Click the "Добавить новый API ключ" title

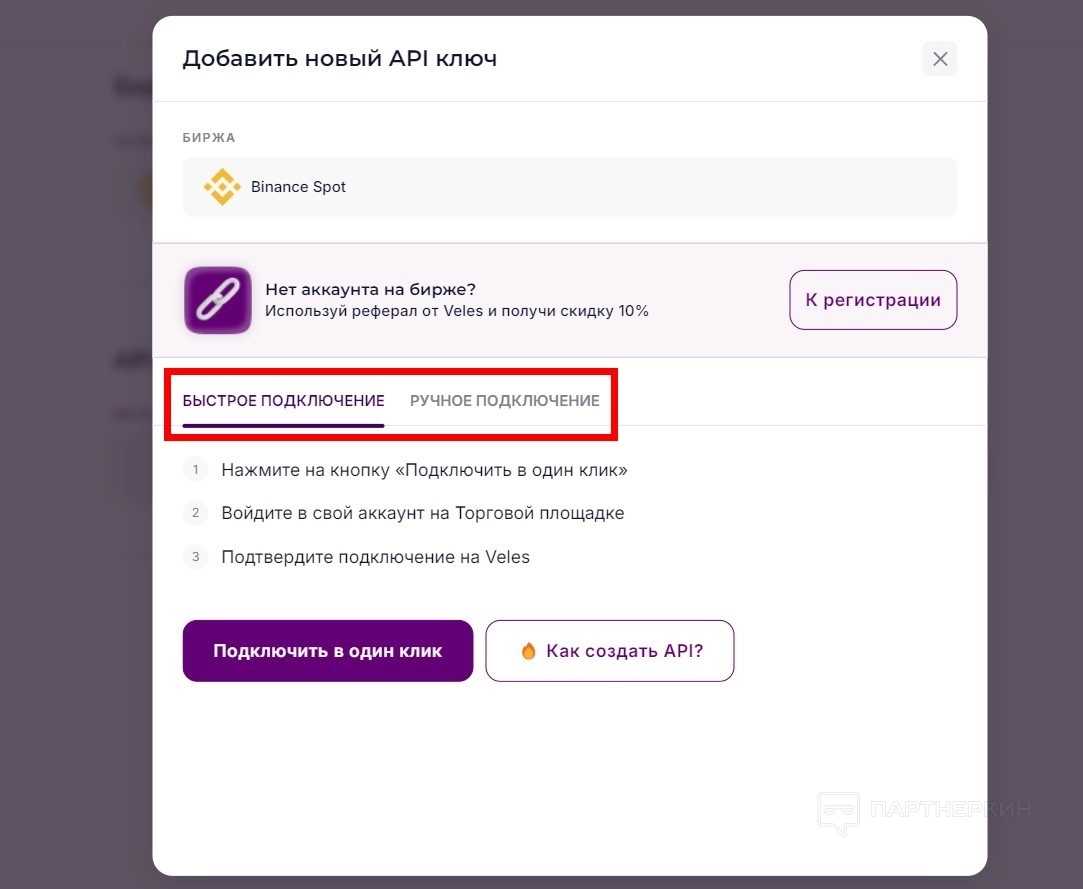click(339, 59)
